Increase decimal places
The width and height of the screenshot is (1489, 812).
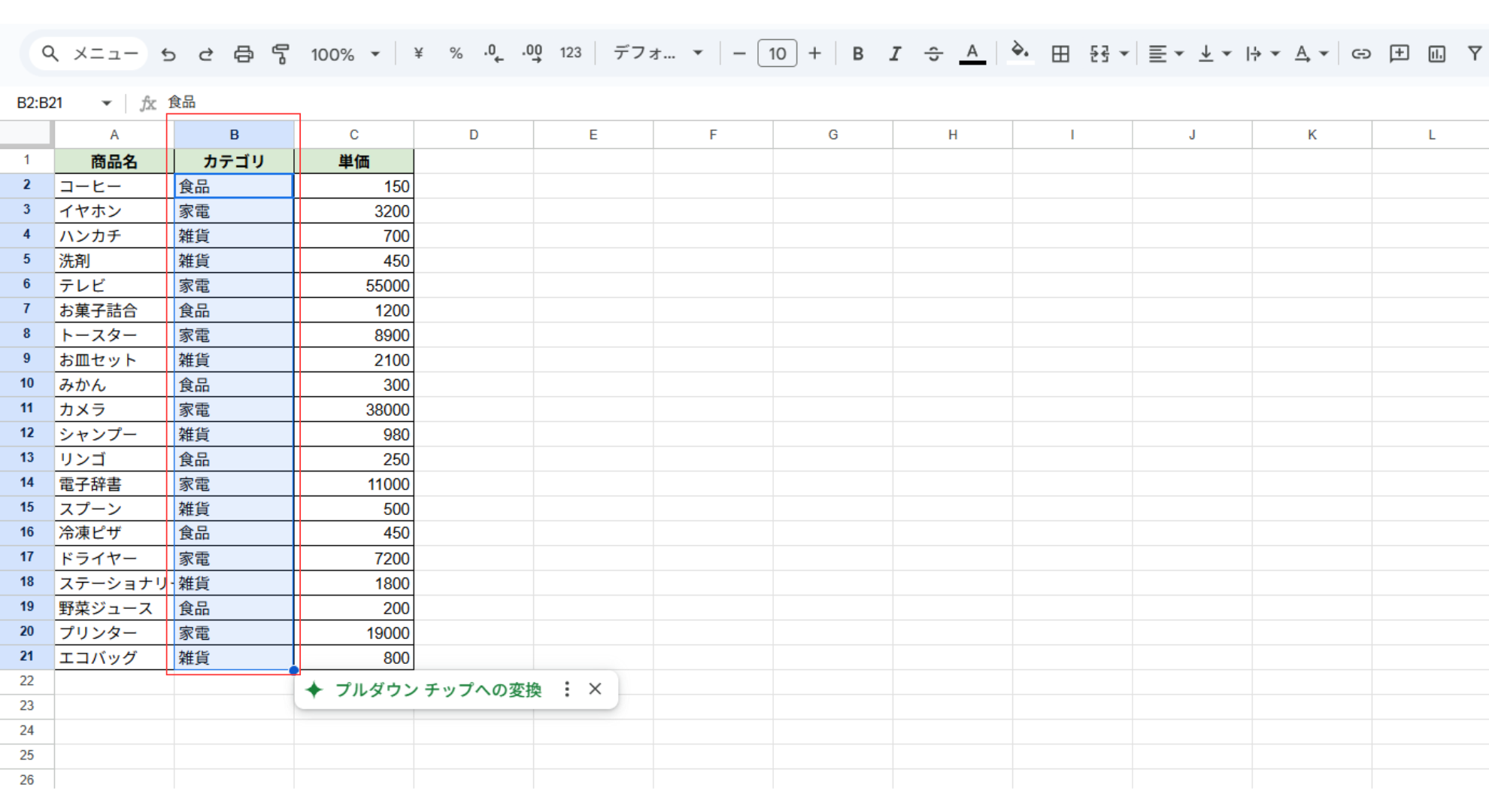(532, 53)
